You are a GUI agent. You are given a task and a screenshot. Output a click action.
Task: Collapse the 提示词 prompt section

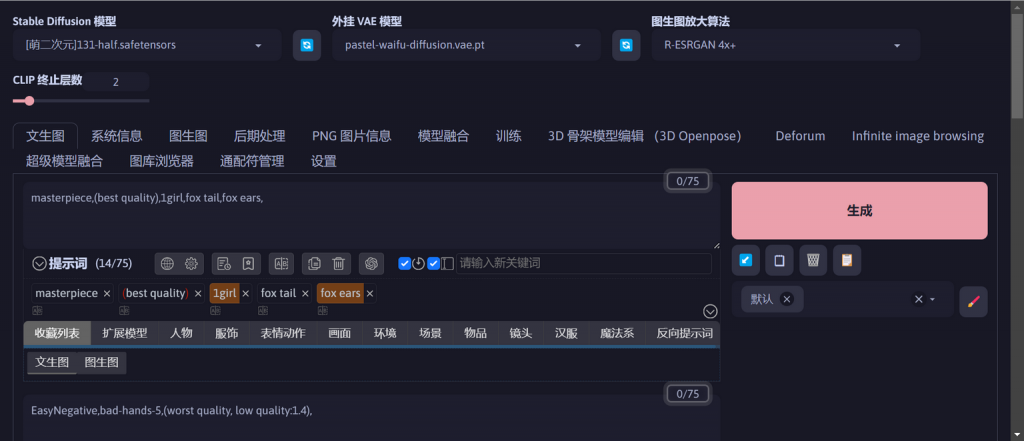40,264
